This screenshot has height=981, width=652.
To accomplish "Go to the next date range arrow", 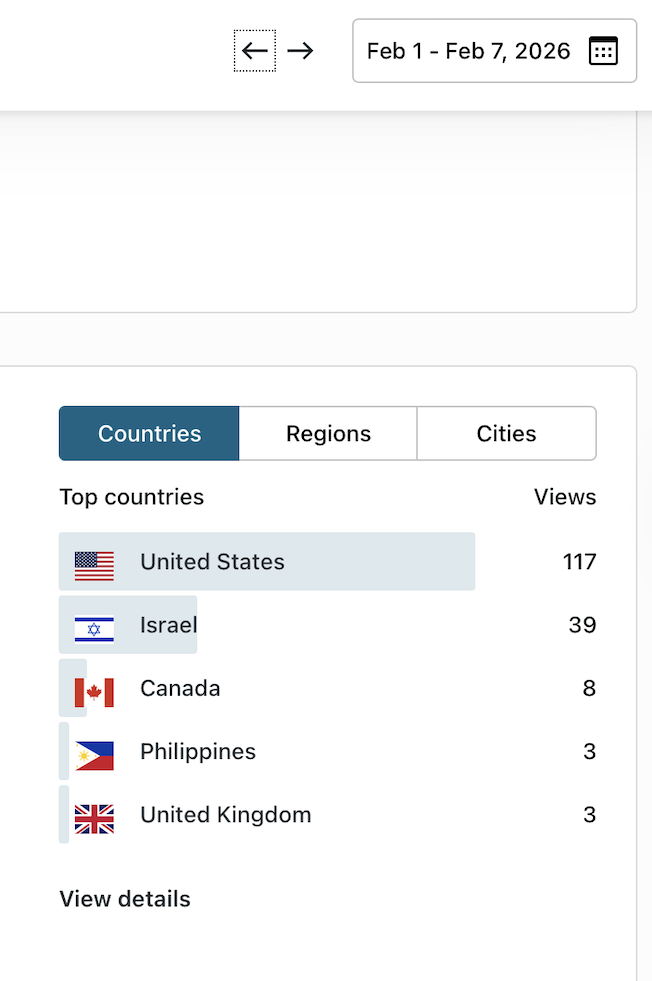I will [x=300, y=51].
